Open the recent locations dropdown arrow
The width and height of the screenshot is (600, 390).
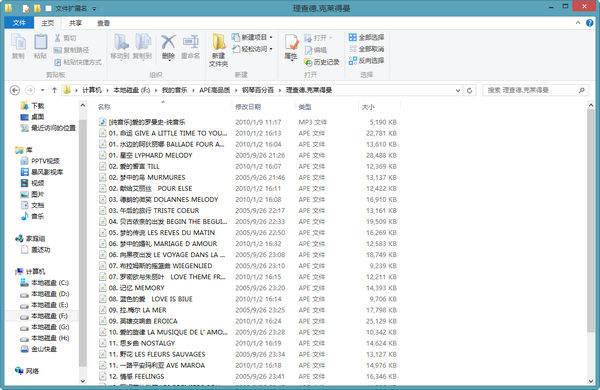[x=42, y=90]
